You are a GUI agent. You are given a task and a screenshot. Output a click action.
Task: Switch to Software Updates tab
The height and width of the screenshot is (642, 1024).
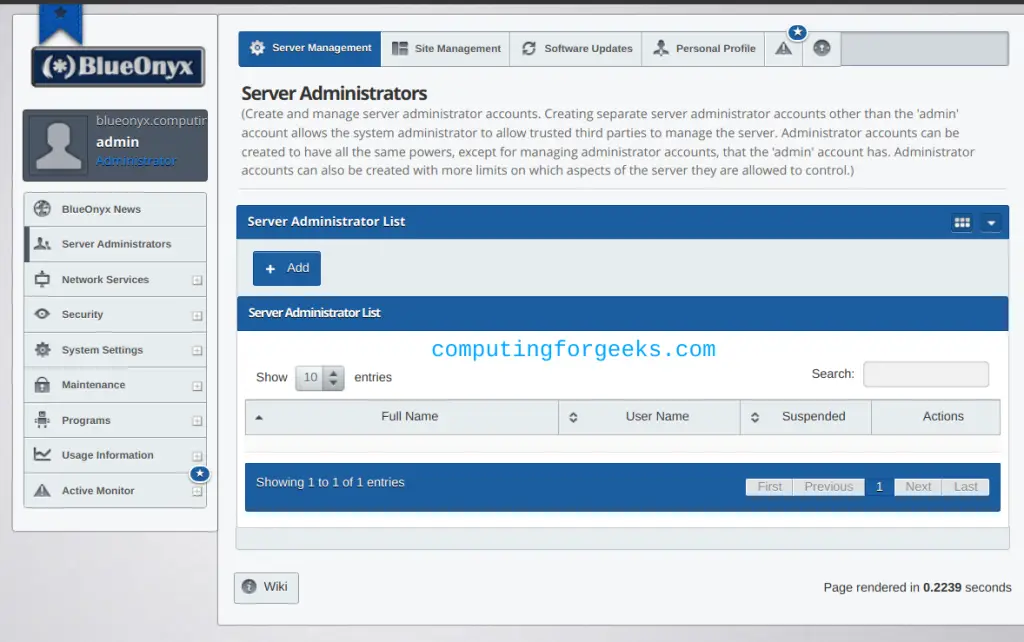[x=576, y=48]
